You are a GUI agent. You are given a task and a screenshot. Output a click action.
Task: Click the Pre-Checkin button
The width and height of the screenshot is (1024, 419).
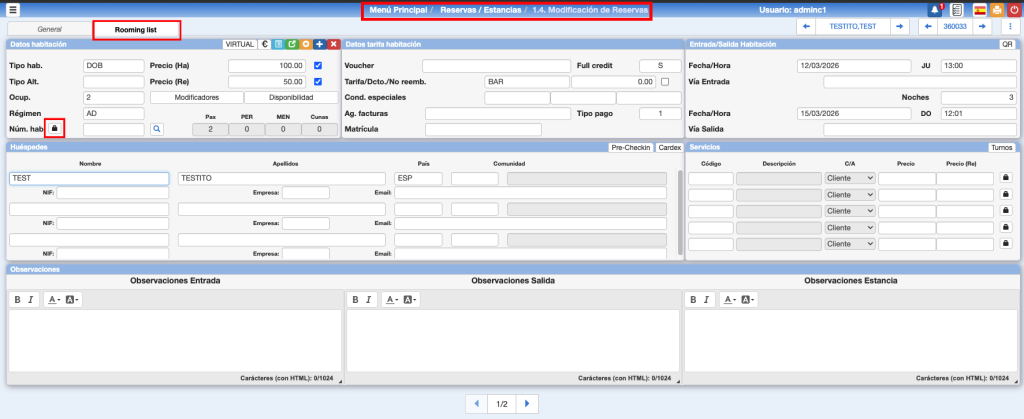[x=630, y=147]
